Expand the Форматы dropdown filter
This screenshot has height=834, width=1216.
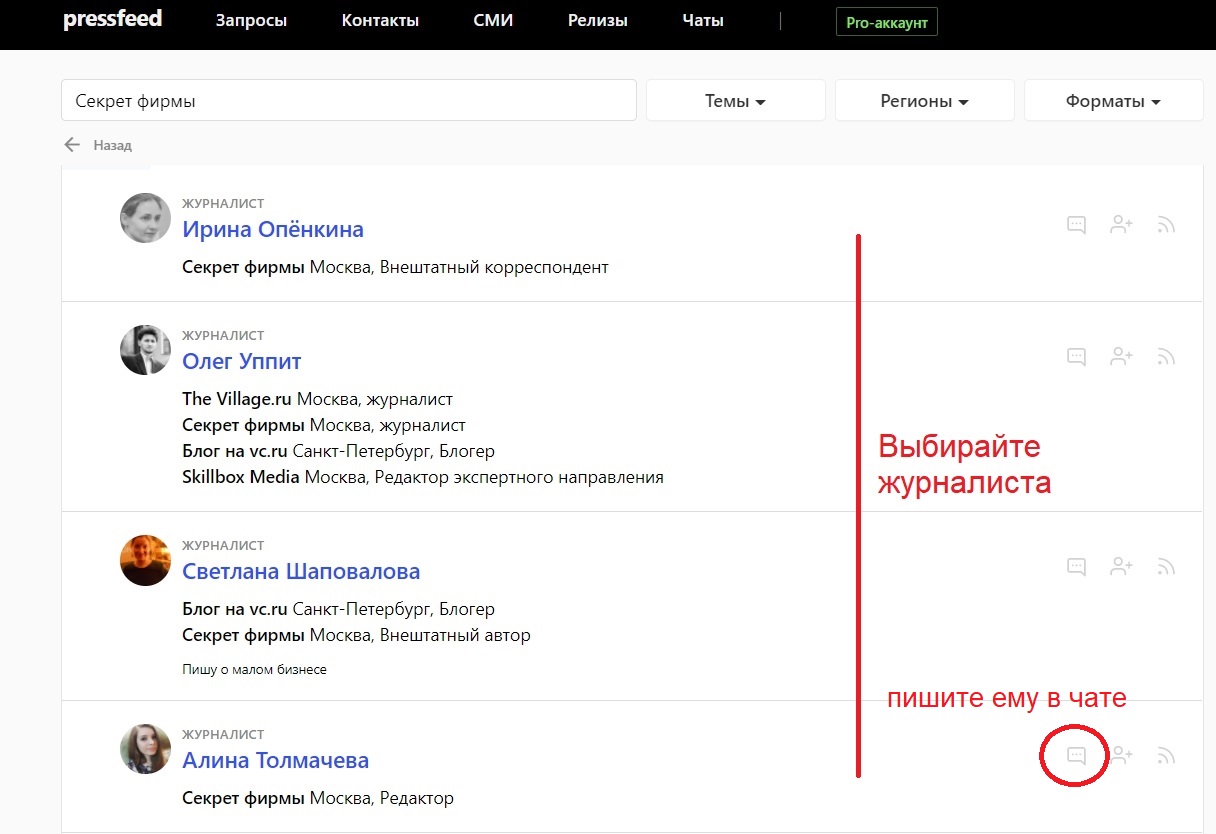[x=1113, y=101]
